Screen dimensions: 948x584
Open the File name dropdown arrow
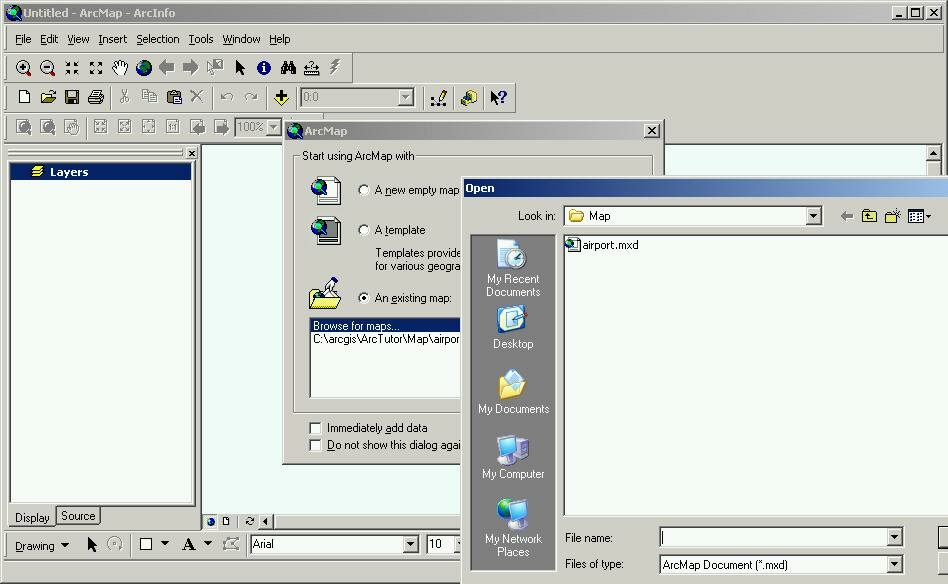pos(894,537)
